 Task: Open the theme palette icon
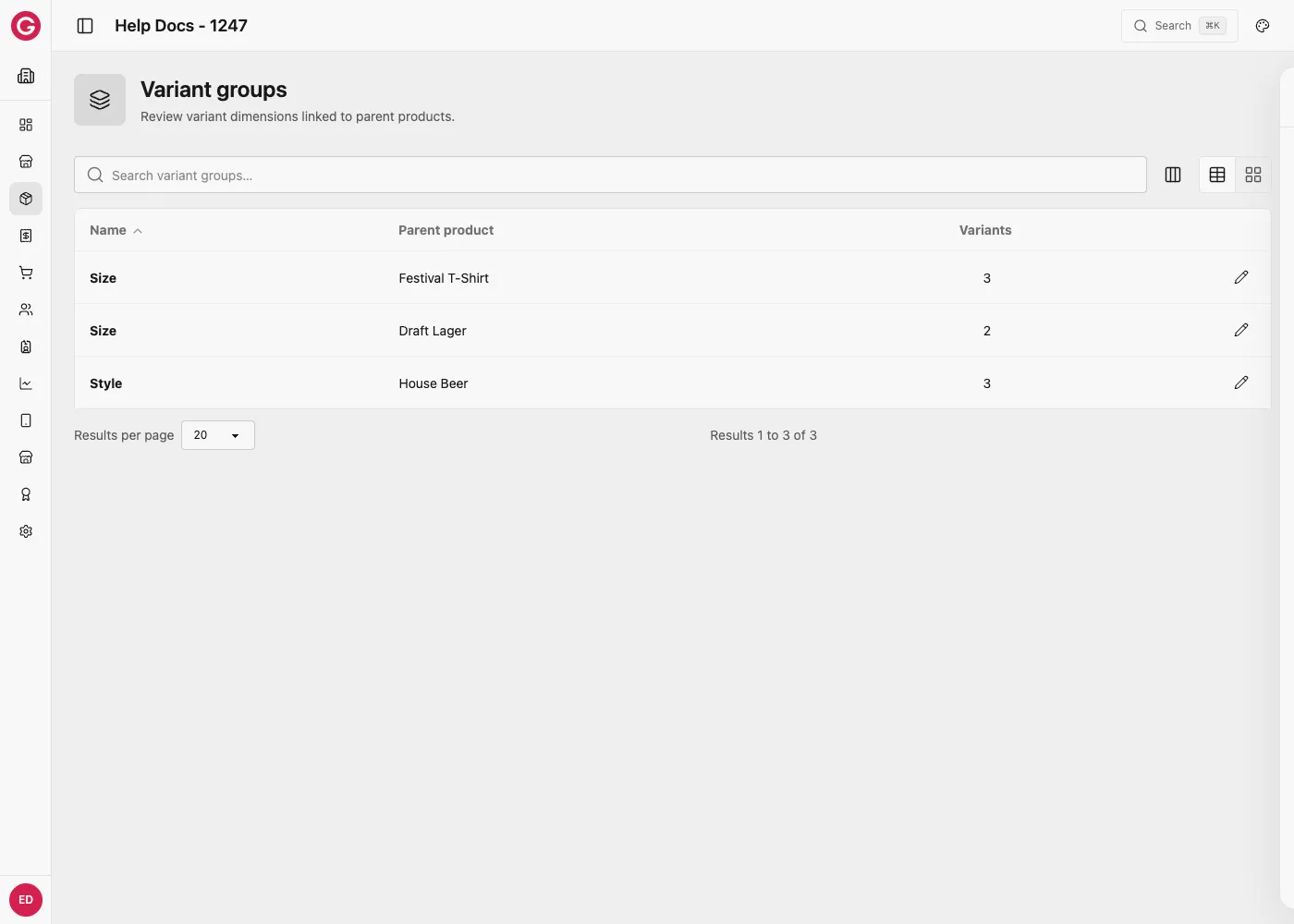(x=1263, y=26)
